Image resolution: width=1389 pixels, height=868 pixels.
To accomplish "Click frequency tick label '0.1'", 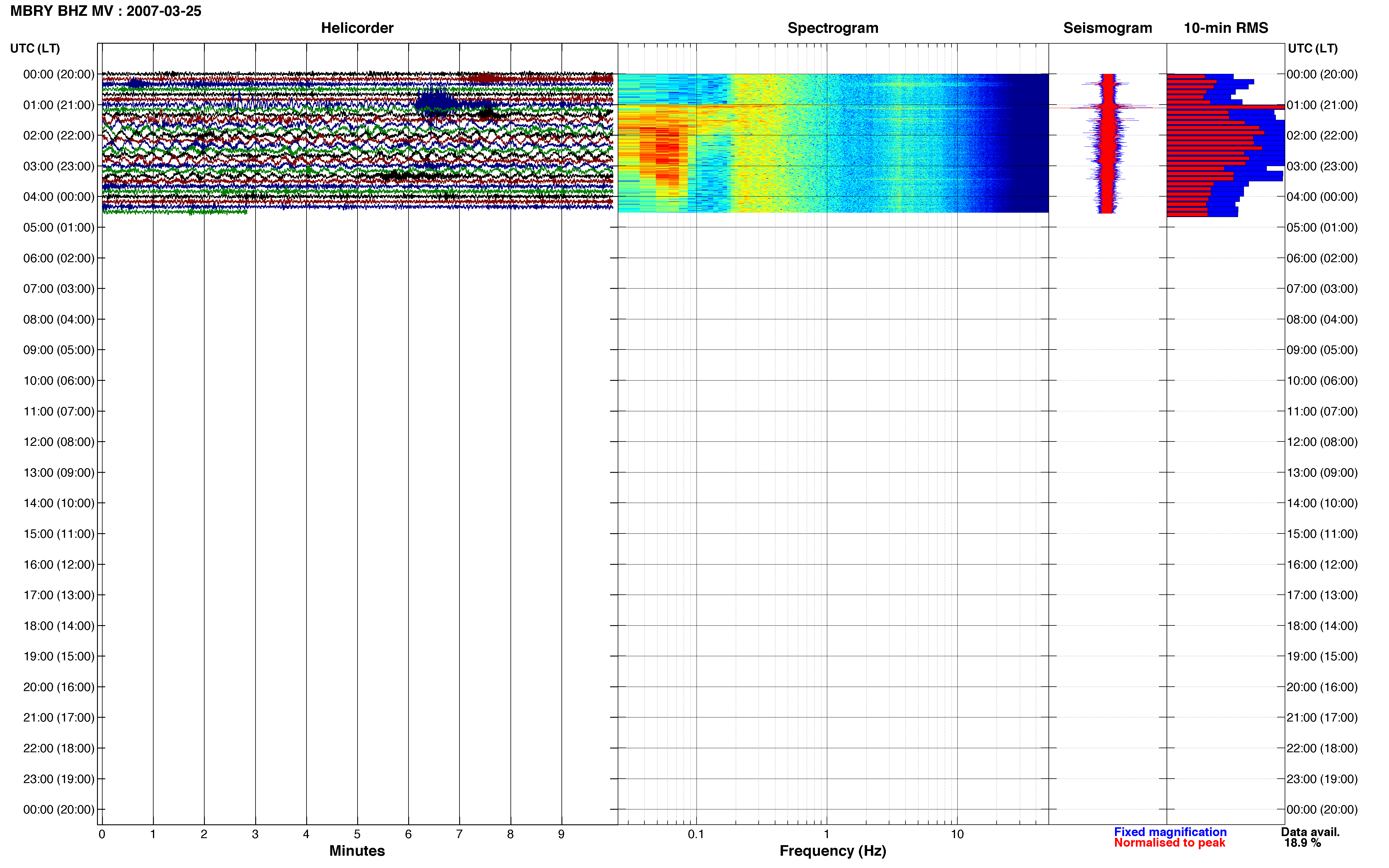I will tap(696, 834).
